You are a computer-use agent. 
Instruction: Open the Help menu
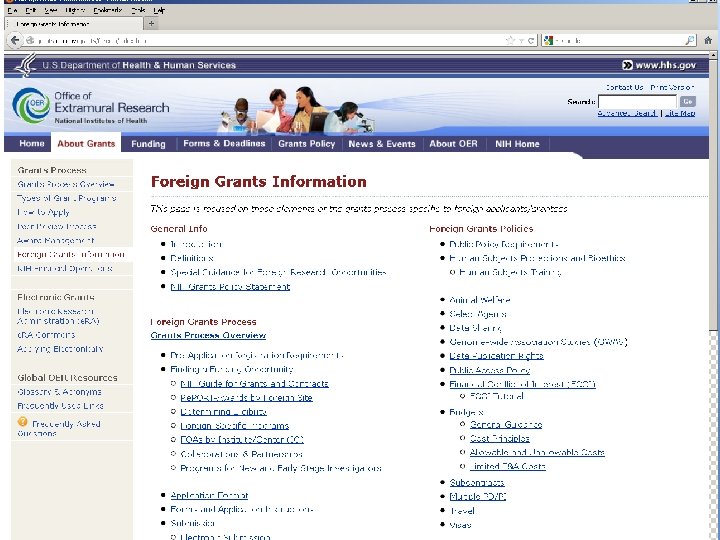pos(159,10)
